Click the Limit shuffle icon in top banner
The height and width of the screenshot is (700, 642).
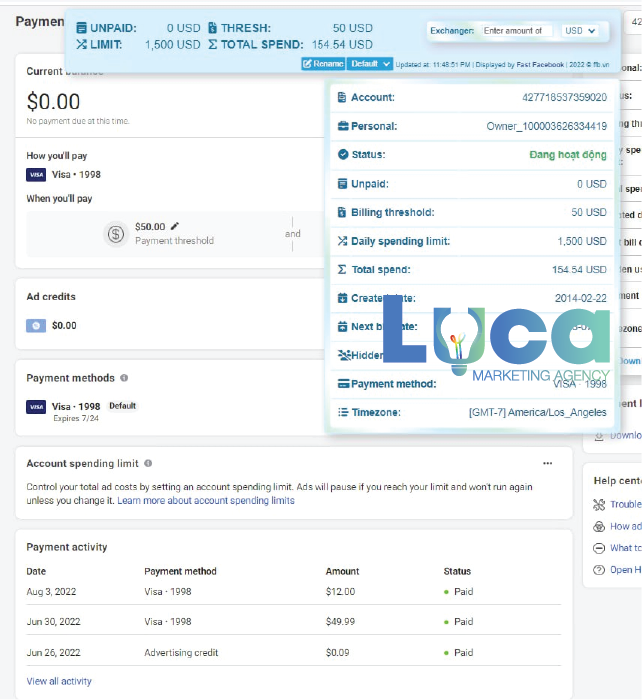pos(81,44)
